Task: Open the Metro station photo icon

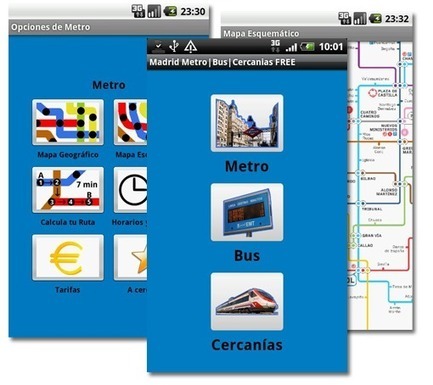Action: coord(247,123)
